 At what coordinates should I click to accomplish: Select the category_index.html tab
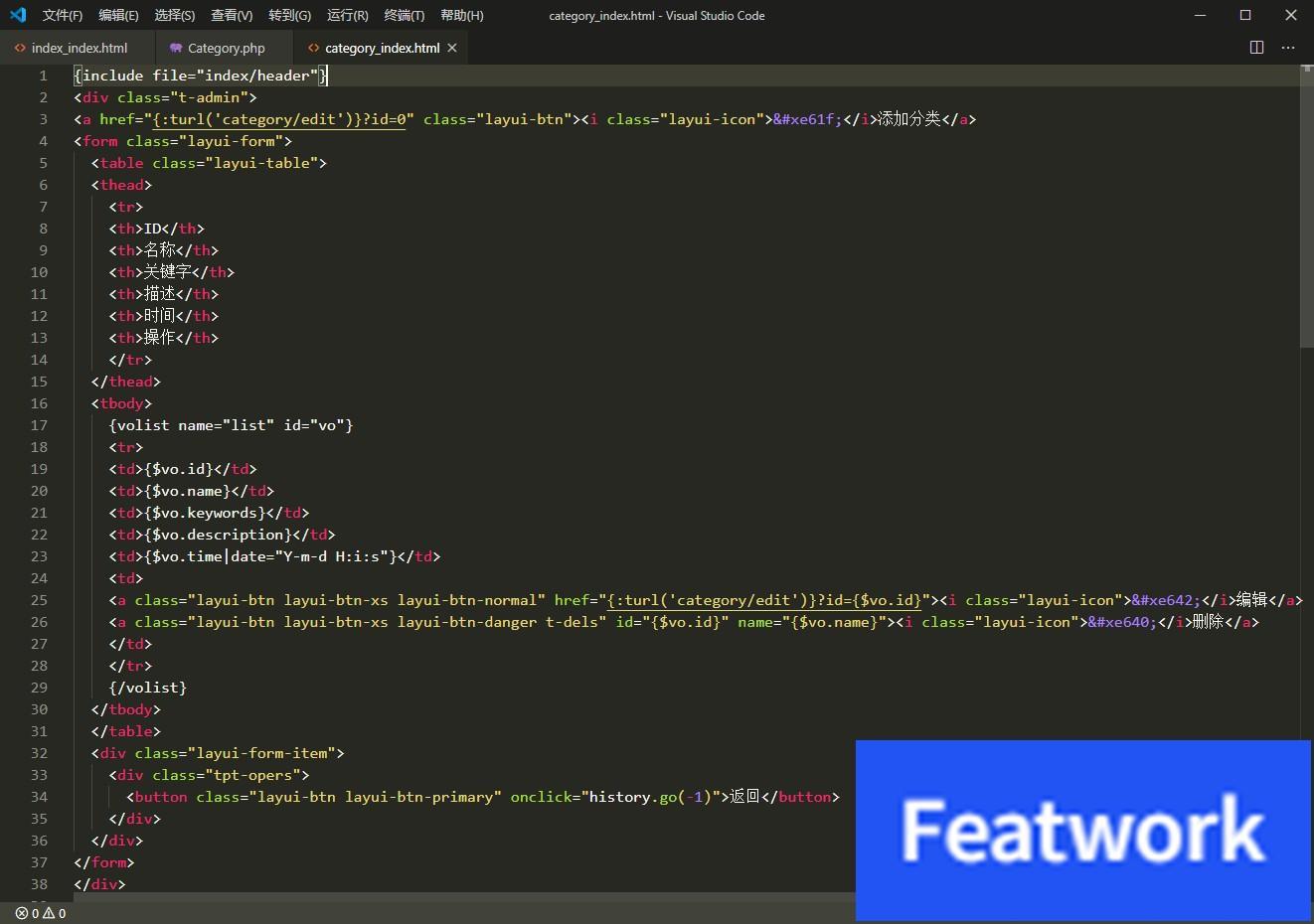[x=382, y=48]
